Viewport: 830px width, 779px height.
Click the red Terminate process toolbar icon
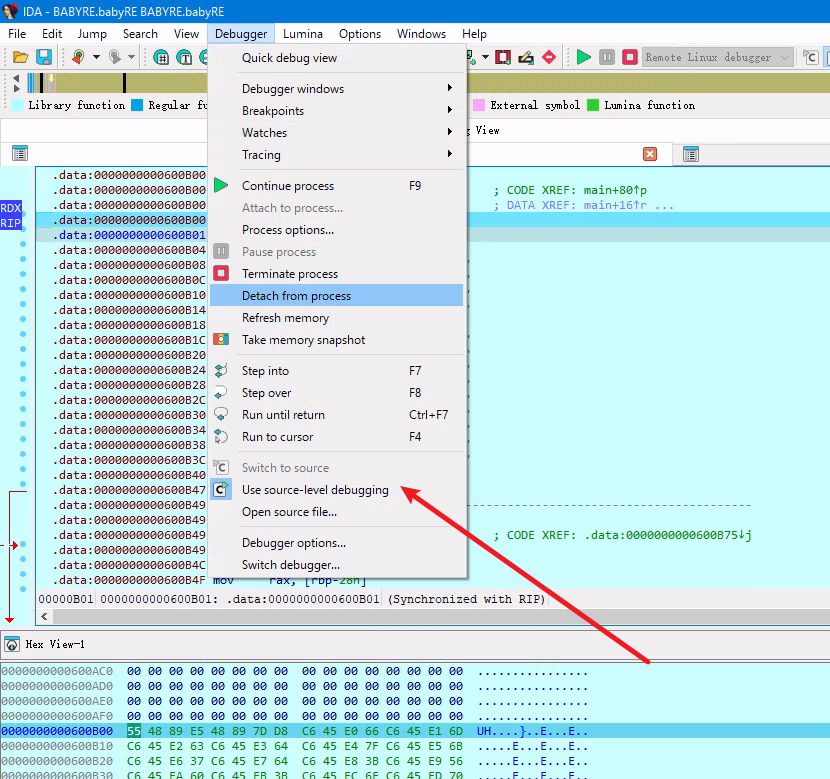tap(629, 57)
